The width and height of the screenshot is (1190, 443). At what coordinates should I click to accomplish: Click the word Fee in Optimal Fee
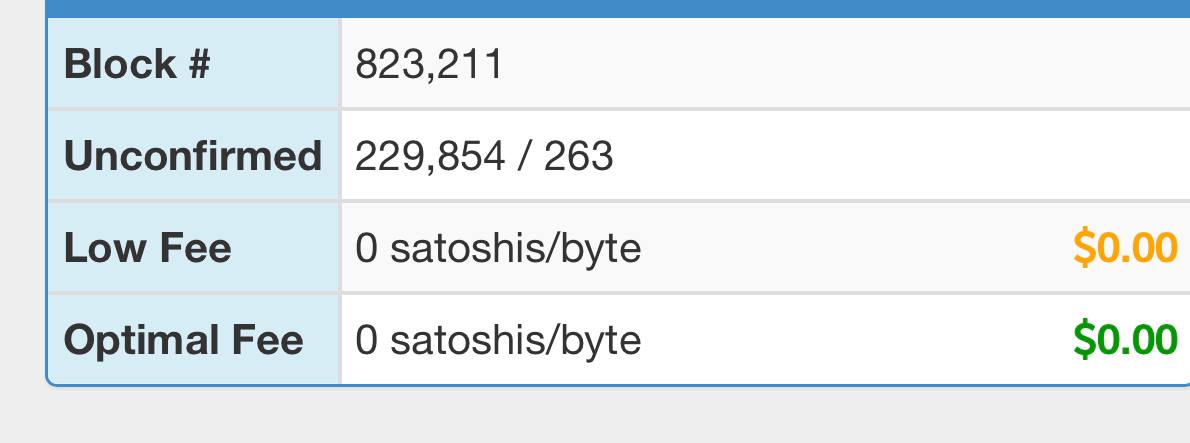(269, 340)
